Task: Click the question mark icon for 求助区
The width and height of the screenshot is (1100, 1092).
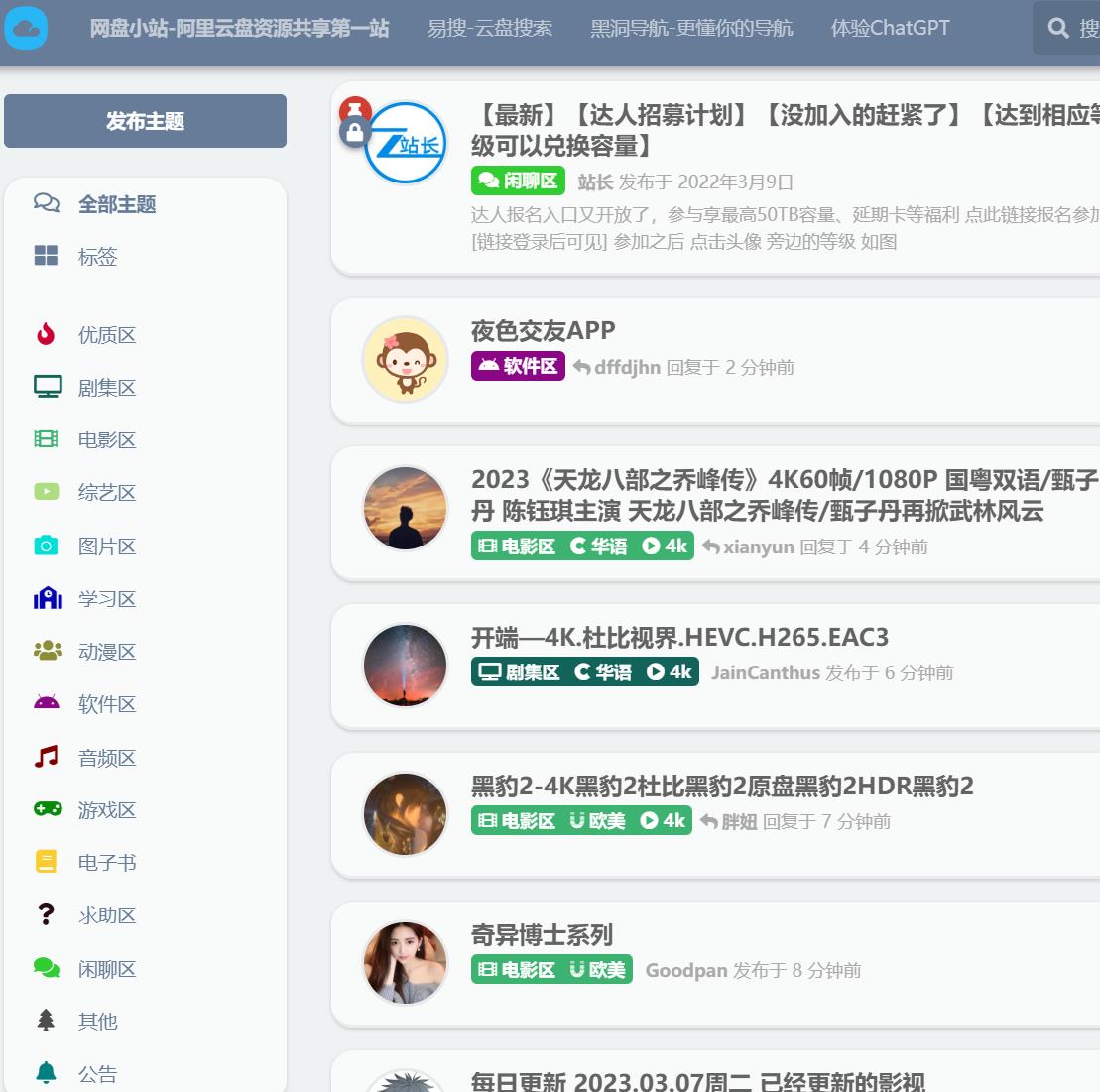Action: point(46,914)
